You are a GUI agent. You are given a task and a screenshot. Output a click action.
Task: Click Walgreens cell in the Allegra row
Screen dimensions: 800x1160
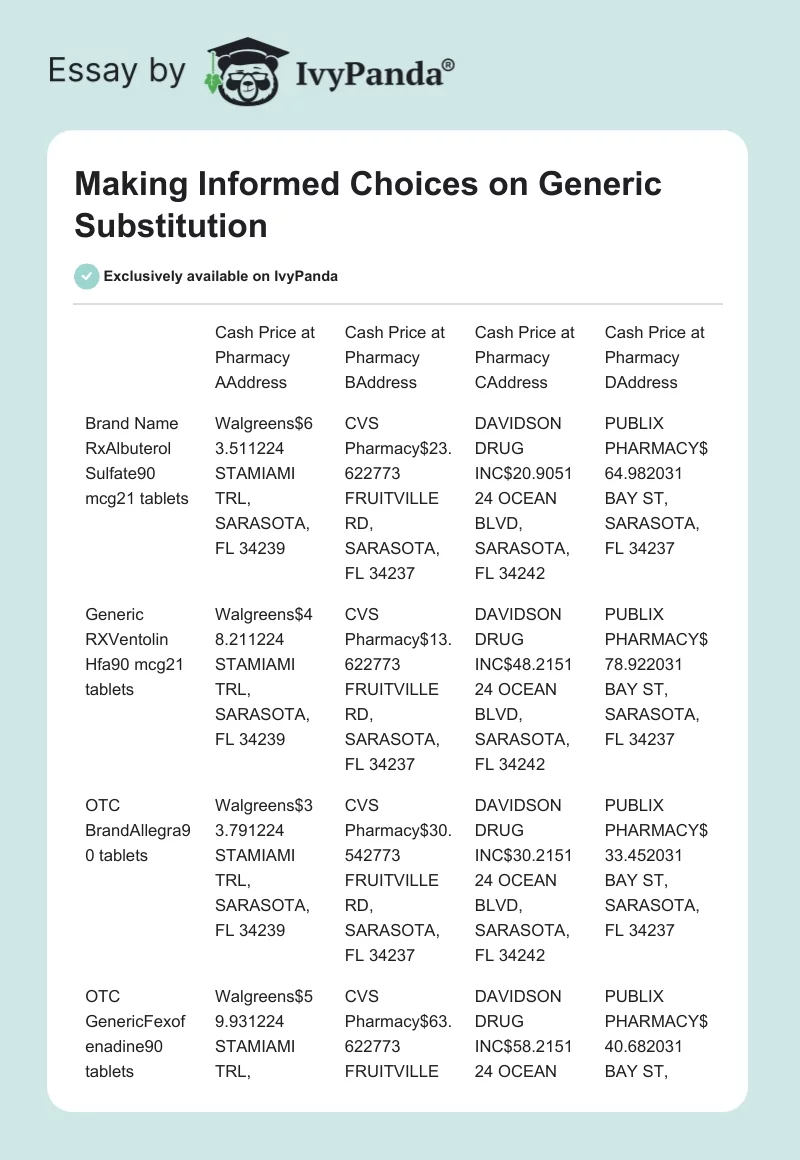pyautogui.click(x=265, y=868)
